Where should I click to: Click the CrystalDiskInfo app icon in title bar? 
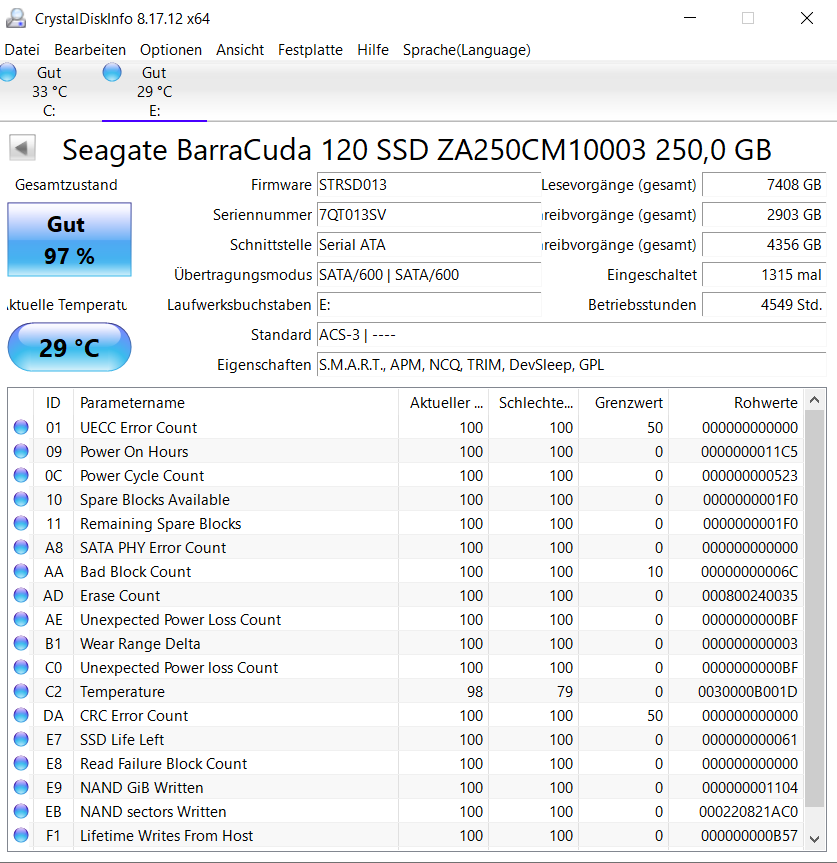pos(16,18)
